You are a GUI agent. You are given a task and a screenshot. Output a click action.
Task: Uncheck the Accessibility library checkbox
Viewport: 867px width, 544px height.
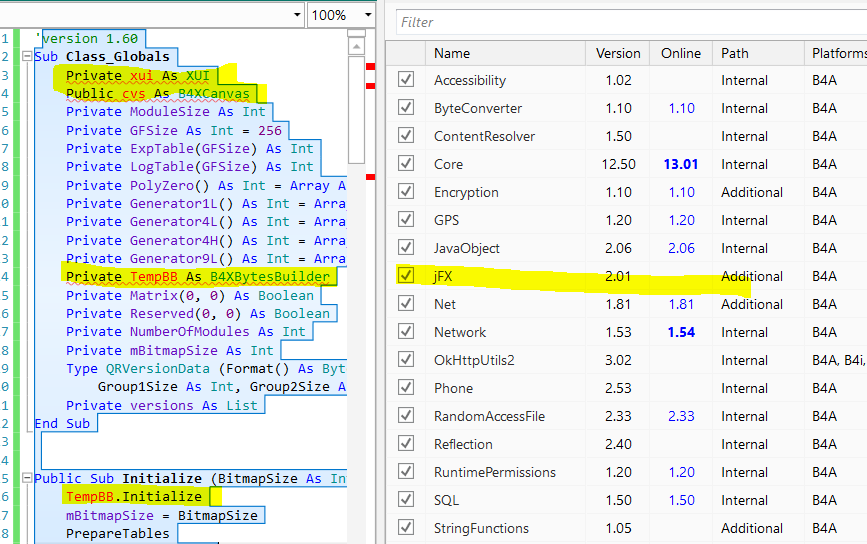click(x=406, y=80)
